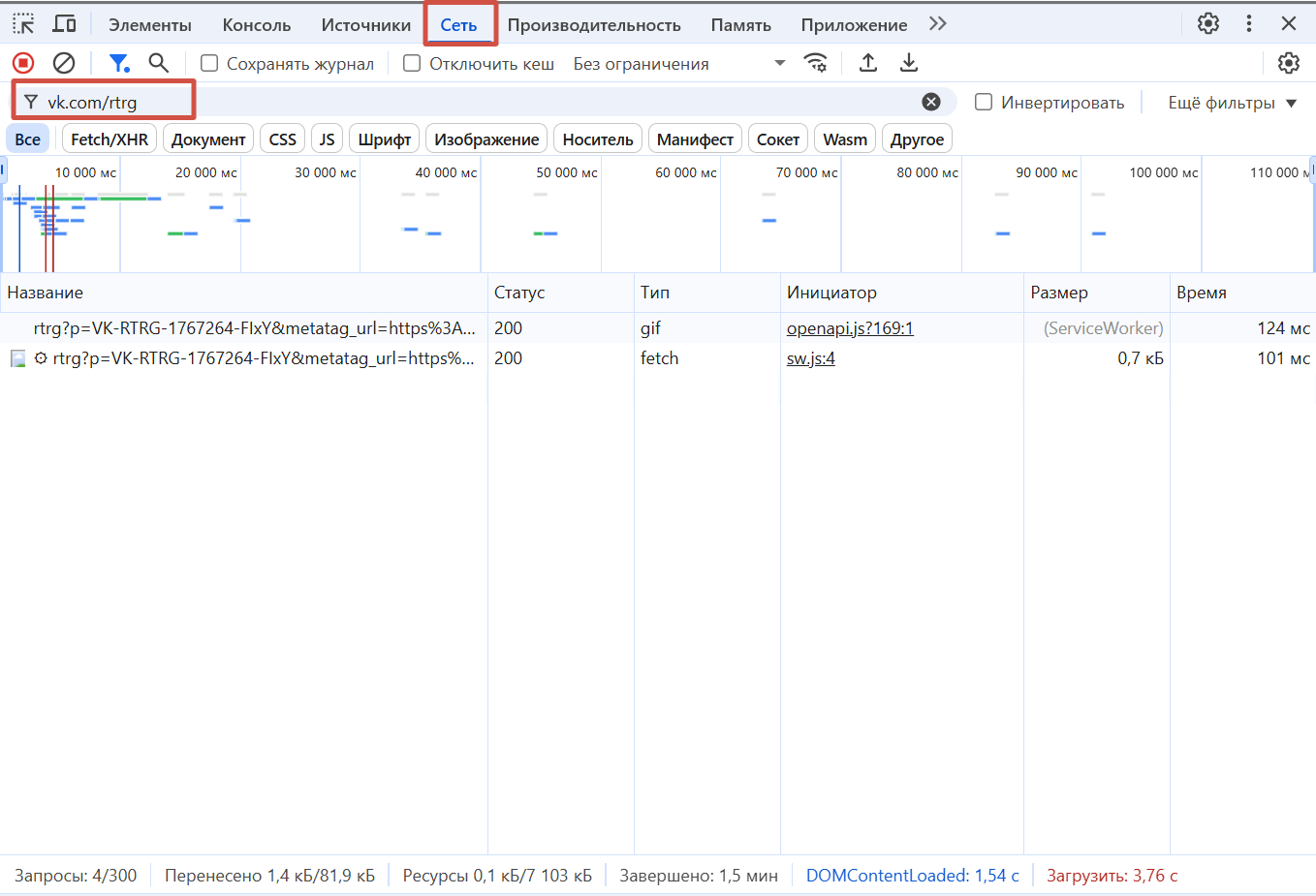Open the Приложение tab
Image resolution: width=1316 pixels, height=896 pixels.
854,25
